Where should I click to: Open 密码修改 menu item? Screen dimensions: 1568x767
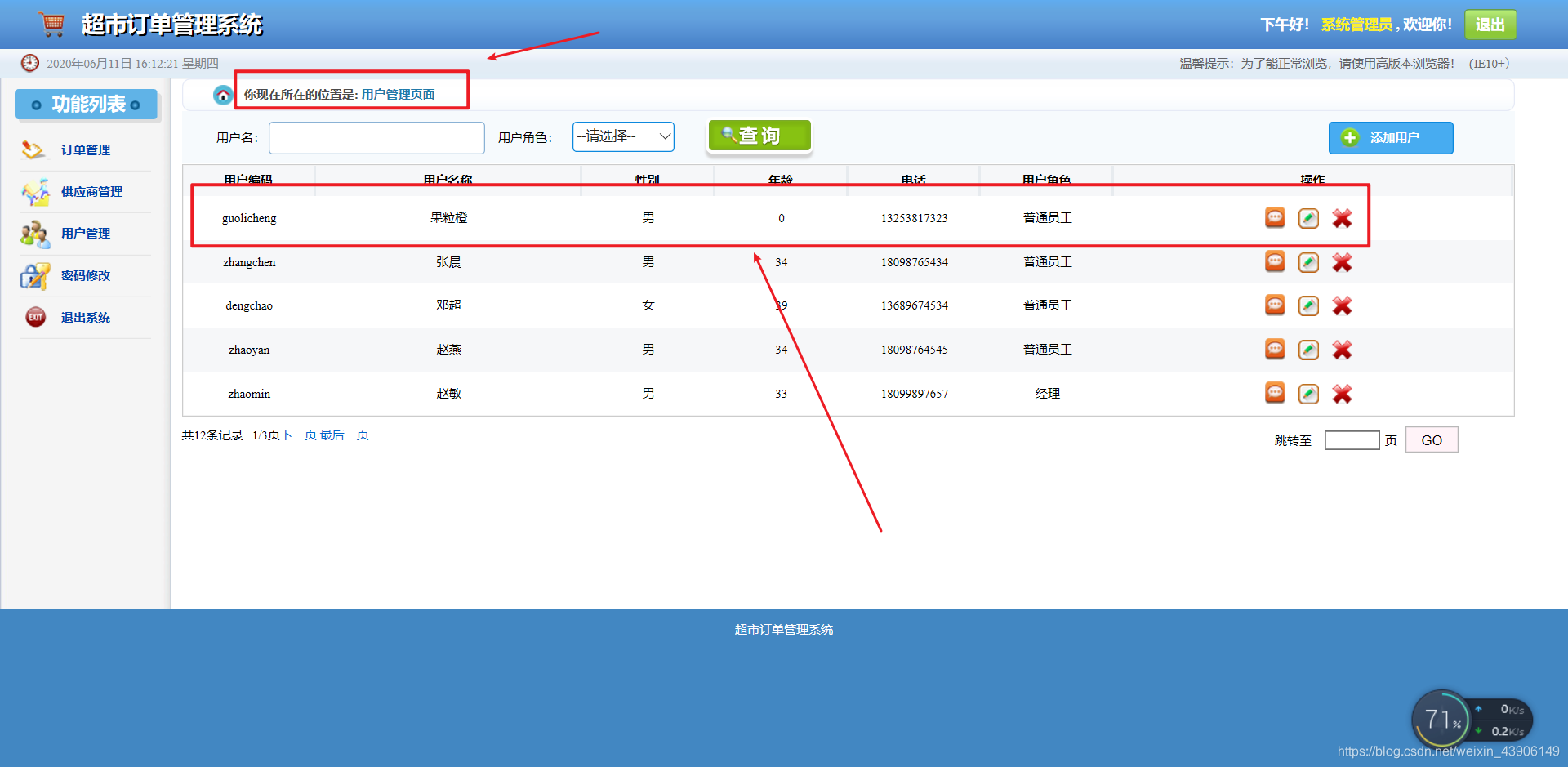[86, 276]
